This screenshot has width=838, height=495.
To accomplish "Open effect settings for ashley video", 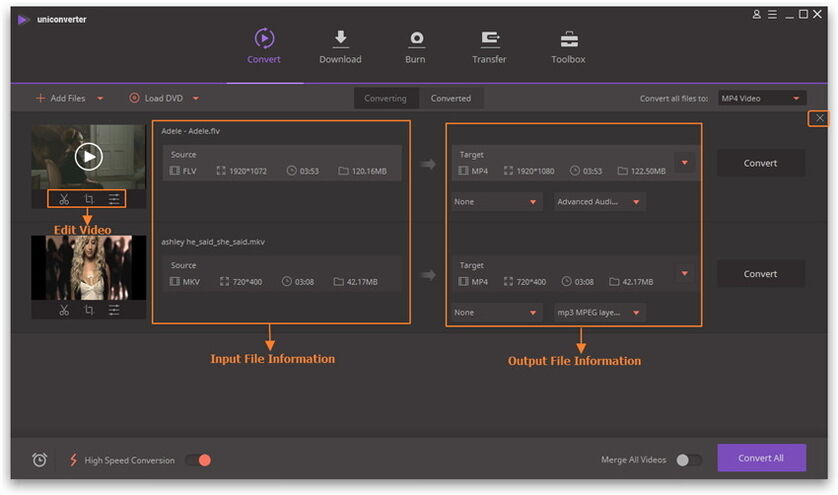I will pos(114,310).
